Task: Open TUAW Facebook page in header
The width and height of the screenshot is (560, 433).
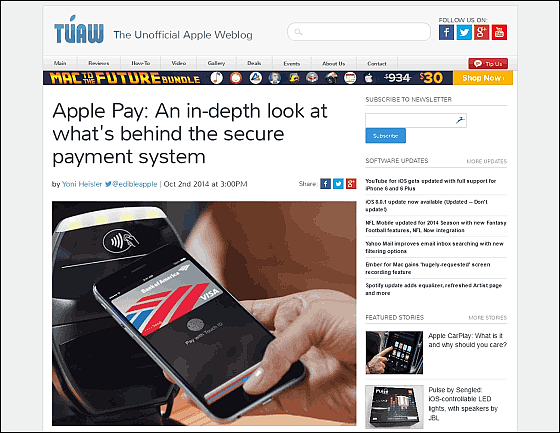Action: pyautogui.click(x=446, y=33)
